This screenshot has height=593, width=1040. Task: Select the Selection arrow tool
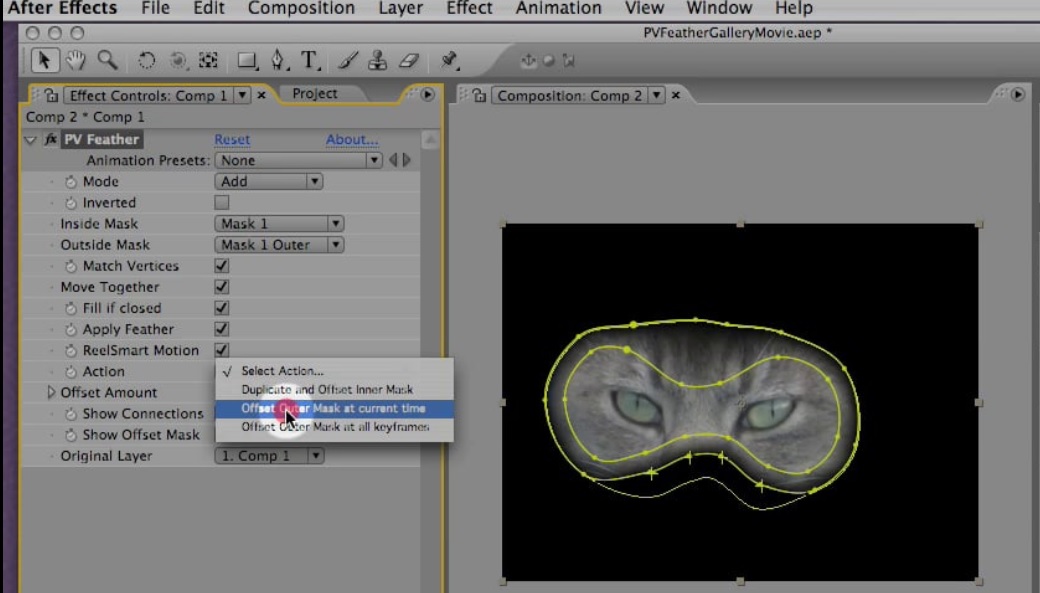(44, 60)
